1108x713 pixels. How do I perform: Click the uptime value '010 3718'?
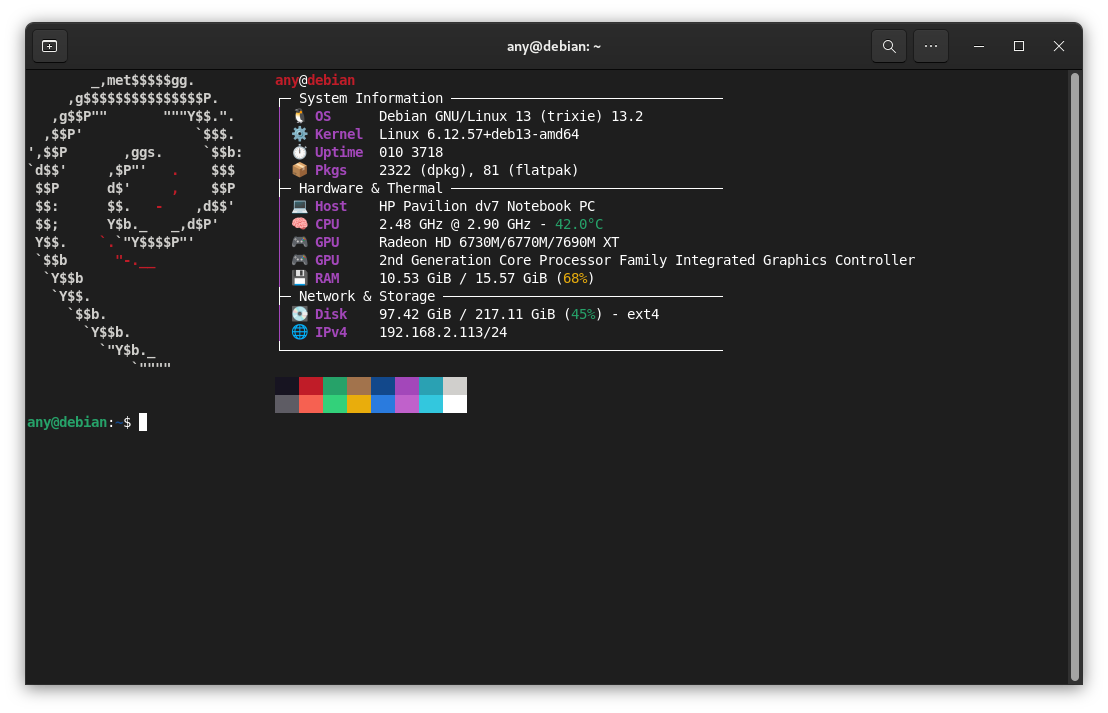[411, 153]
